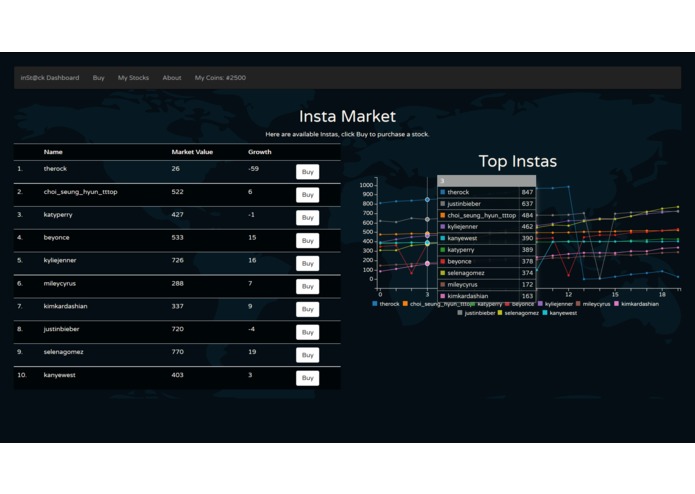Viewport: 695px width, 494px height.
Task: Select therock name in table
Action: coord(55,169)
